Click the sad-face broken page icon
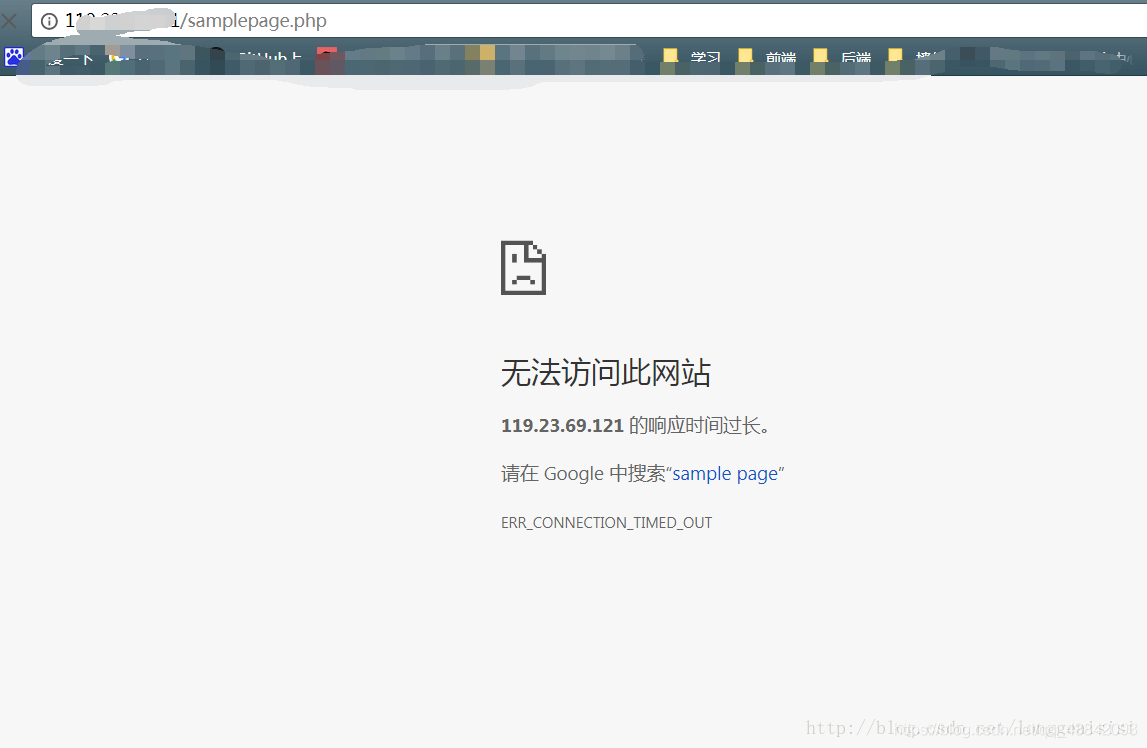 click(522, 267)
